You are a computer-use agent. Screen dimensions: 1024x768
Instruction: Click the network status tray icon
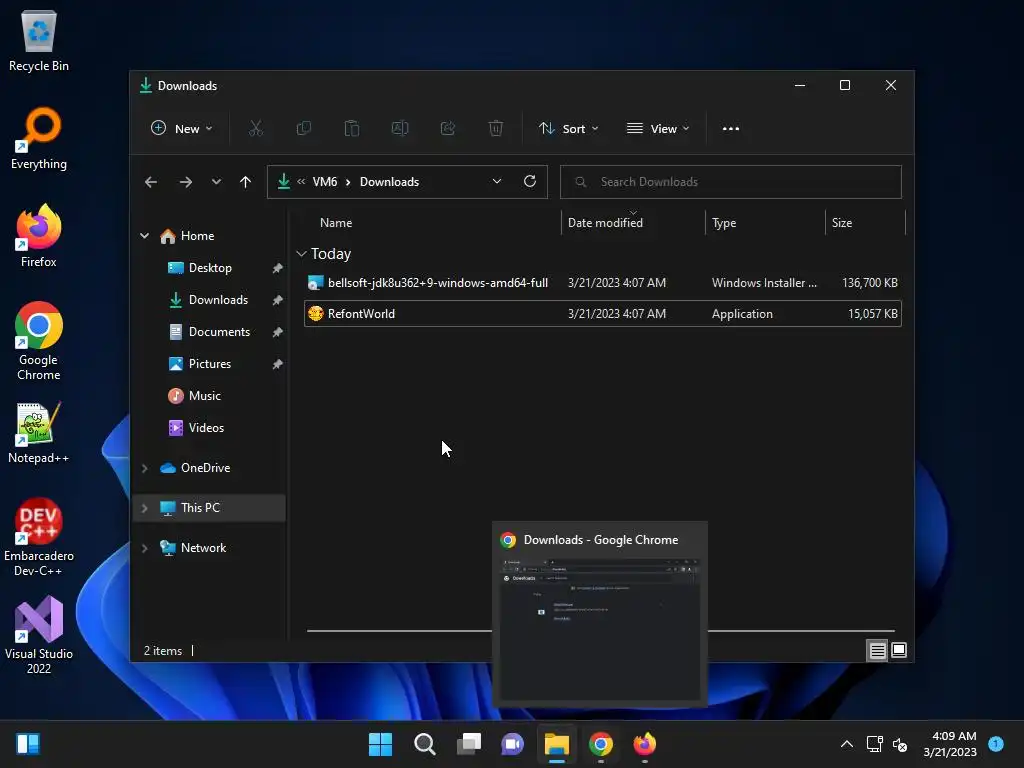[x=874, y=744]
